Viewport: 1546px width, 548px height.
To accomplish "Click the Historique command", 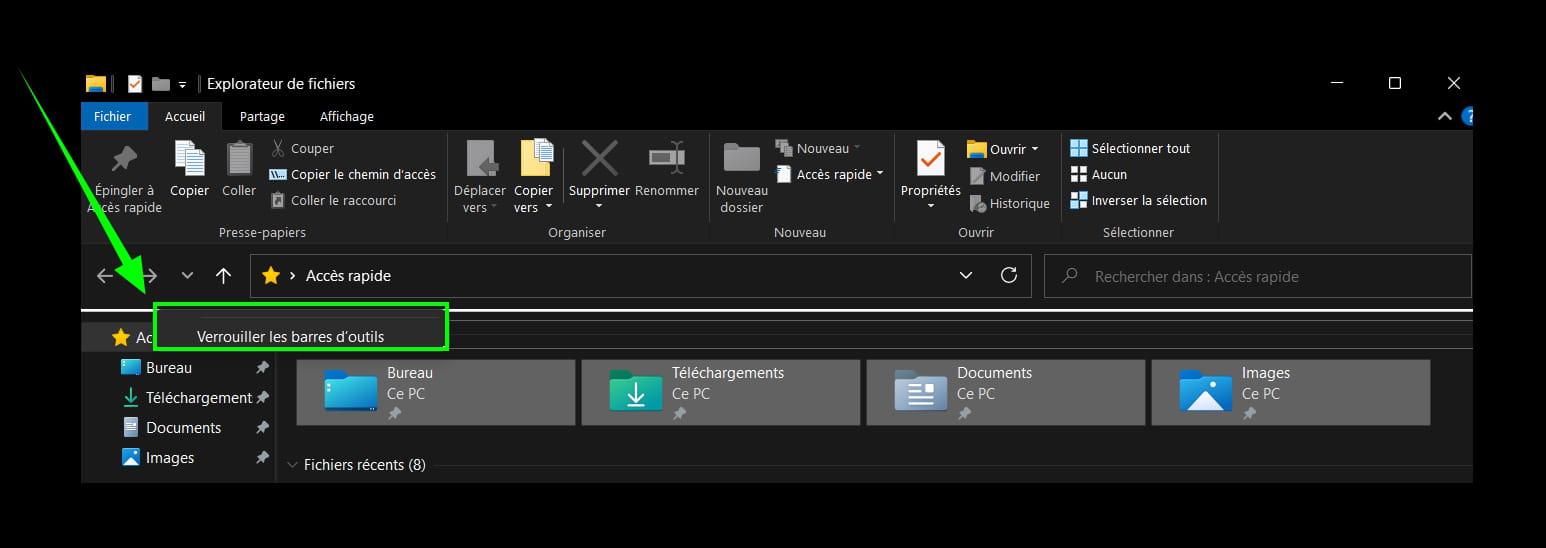I will click(1010, 203).
